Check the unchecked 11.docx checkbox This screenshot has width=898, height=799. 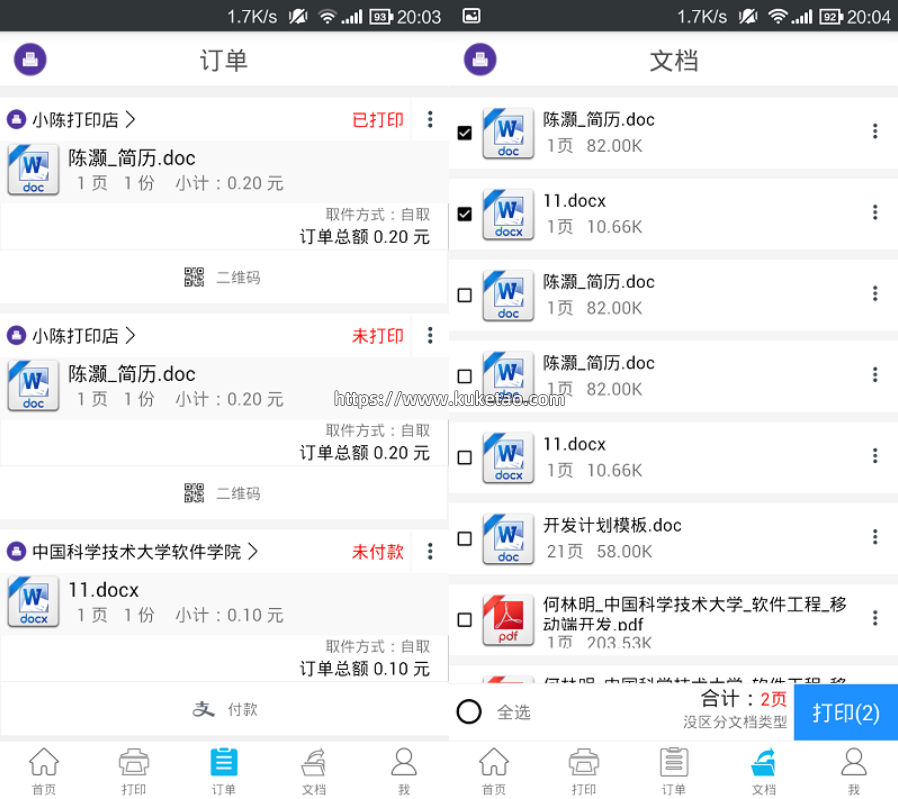pyautogui.click(x=464, y=458)
